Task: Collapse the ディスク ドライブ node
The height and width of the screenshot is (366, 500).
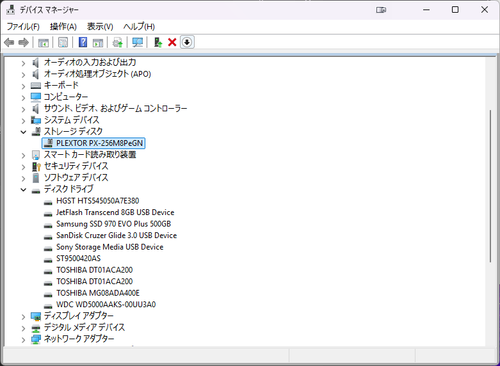Action: point(23,190)
